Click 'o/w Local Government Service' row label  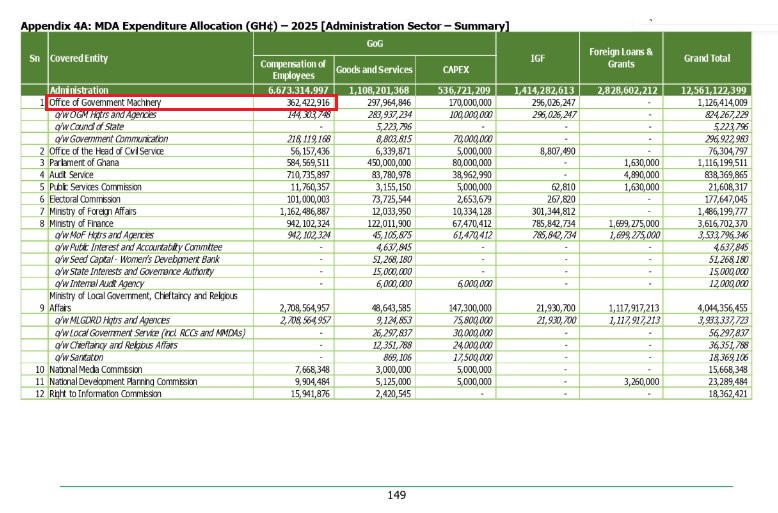click(150, 333)
